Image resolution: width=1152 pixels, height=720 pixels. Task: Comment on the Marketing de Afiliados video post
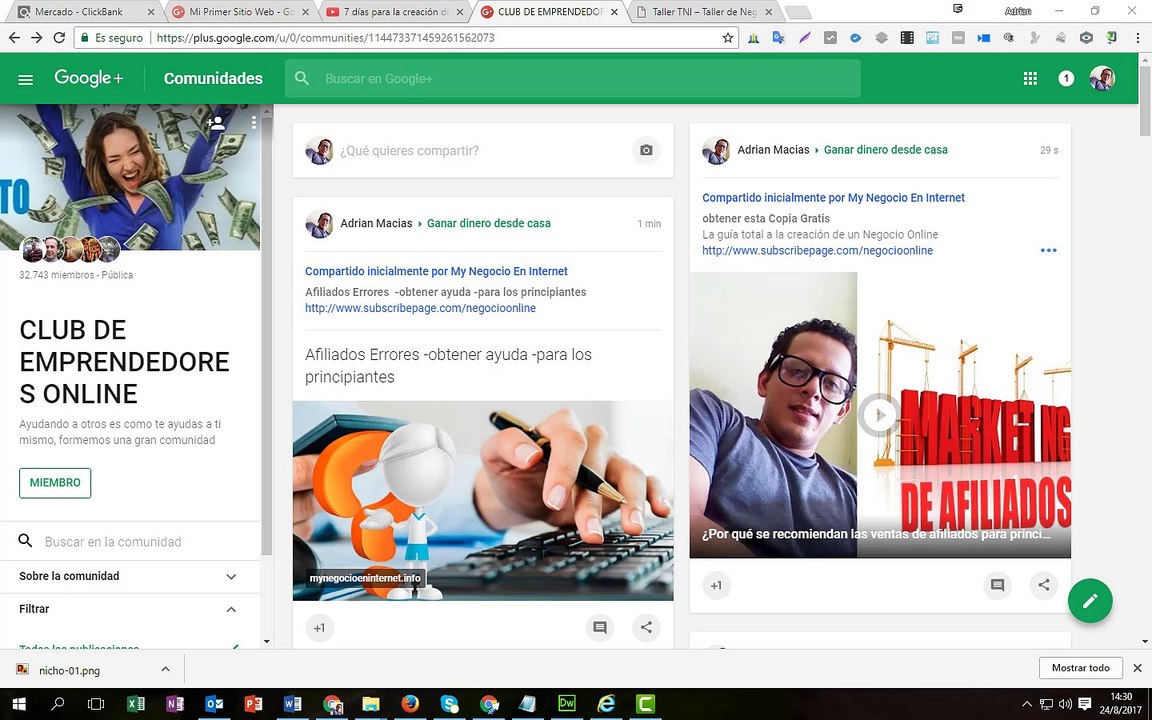(x=997, y=585)
